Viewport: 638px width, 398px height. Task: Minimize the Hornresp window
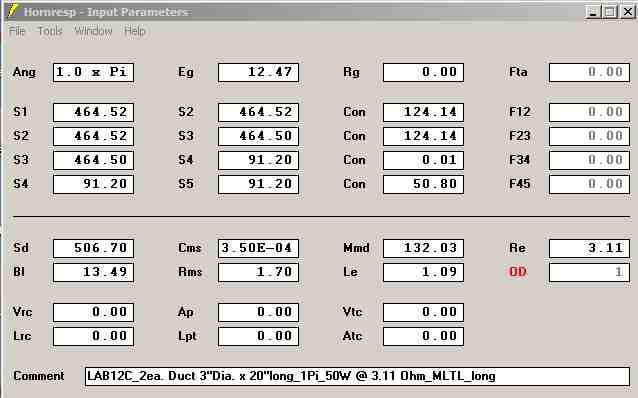point(593,12)
